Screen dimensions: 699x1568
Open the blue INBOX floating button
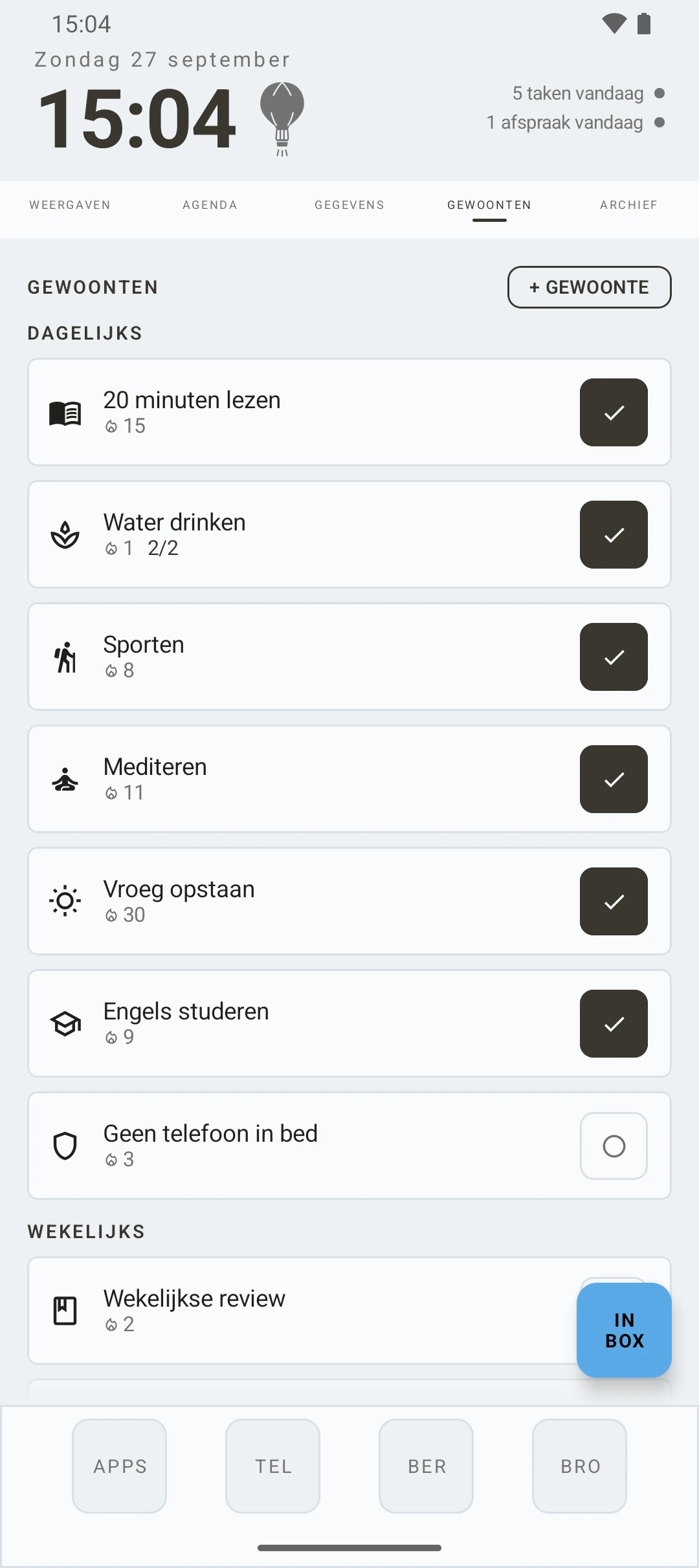click(624, 1330)
